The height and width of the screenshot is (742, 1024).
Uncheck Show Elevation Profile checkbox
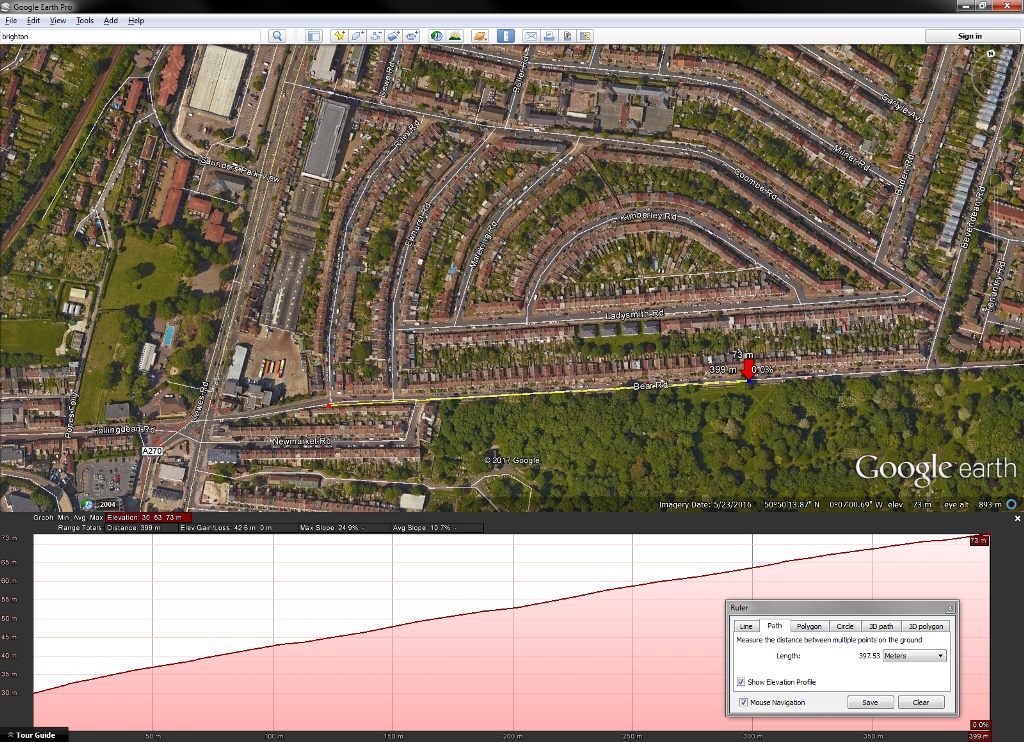click(x=741, y=682)
